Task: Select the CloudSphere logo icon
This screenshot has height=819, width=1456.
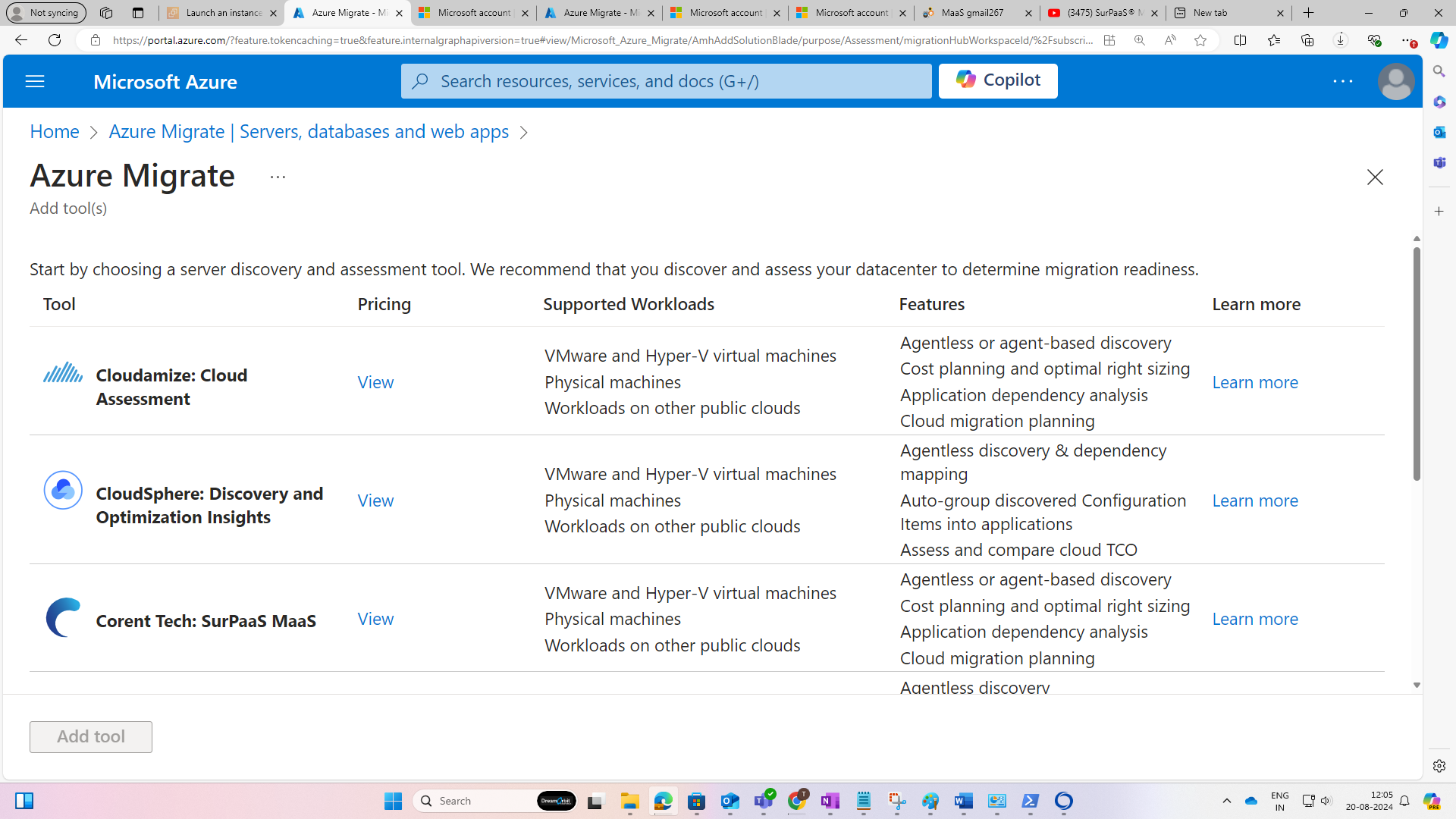Action: (x=63, y=490)
